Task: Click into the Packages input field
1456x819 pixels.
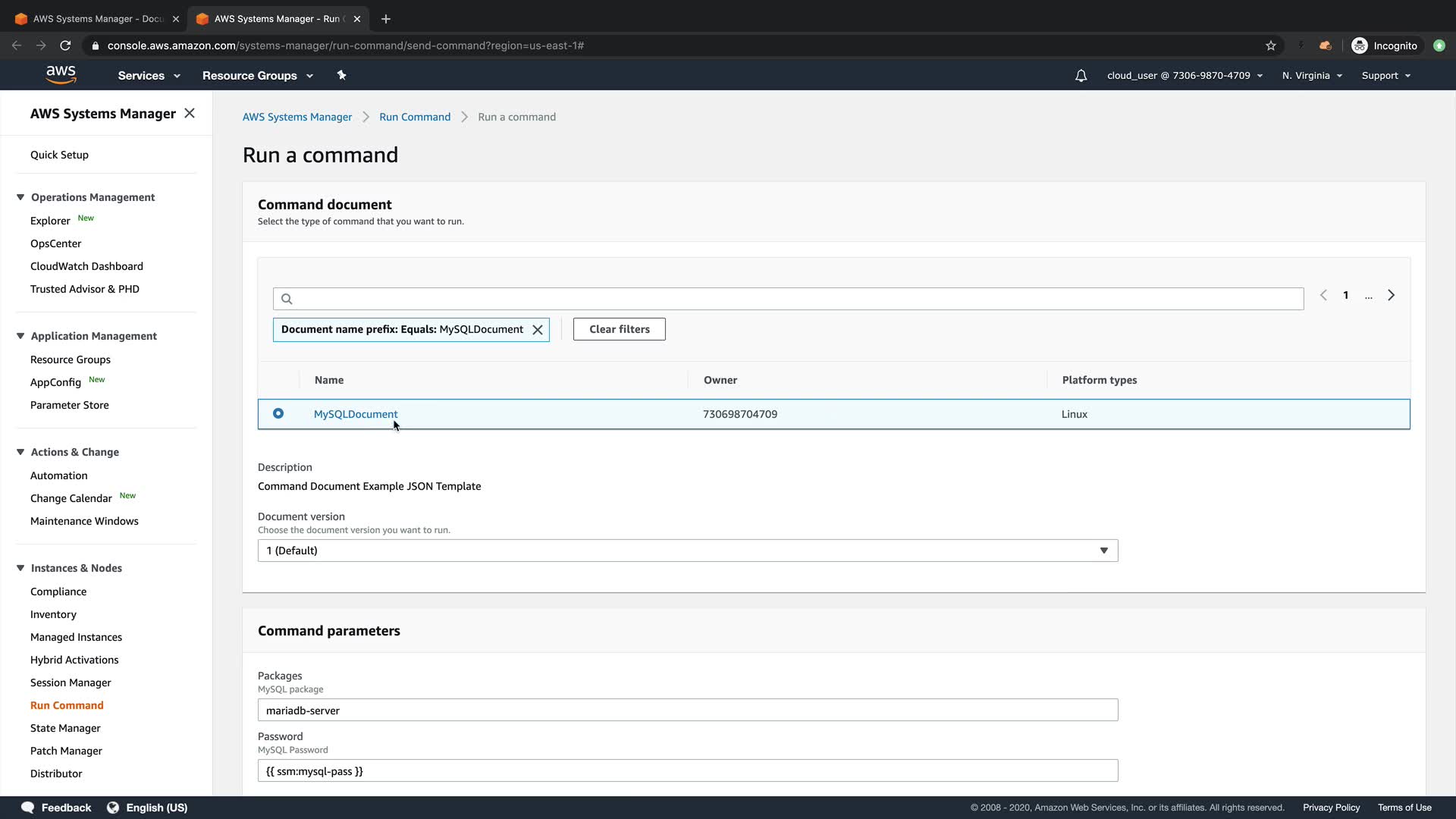Action: tap(687, 711)
